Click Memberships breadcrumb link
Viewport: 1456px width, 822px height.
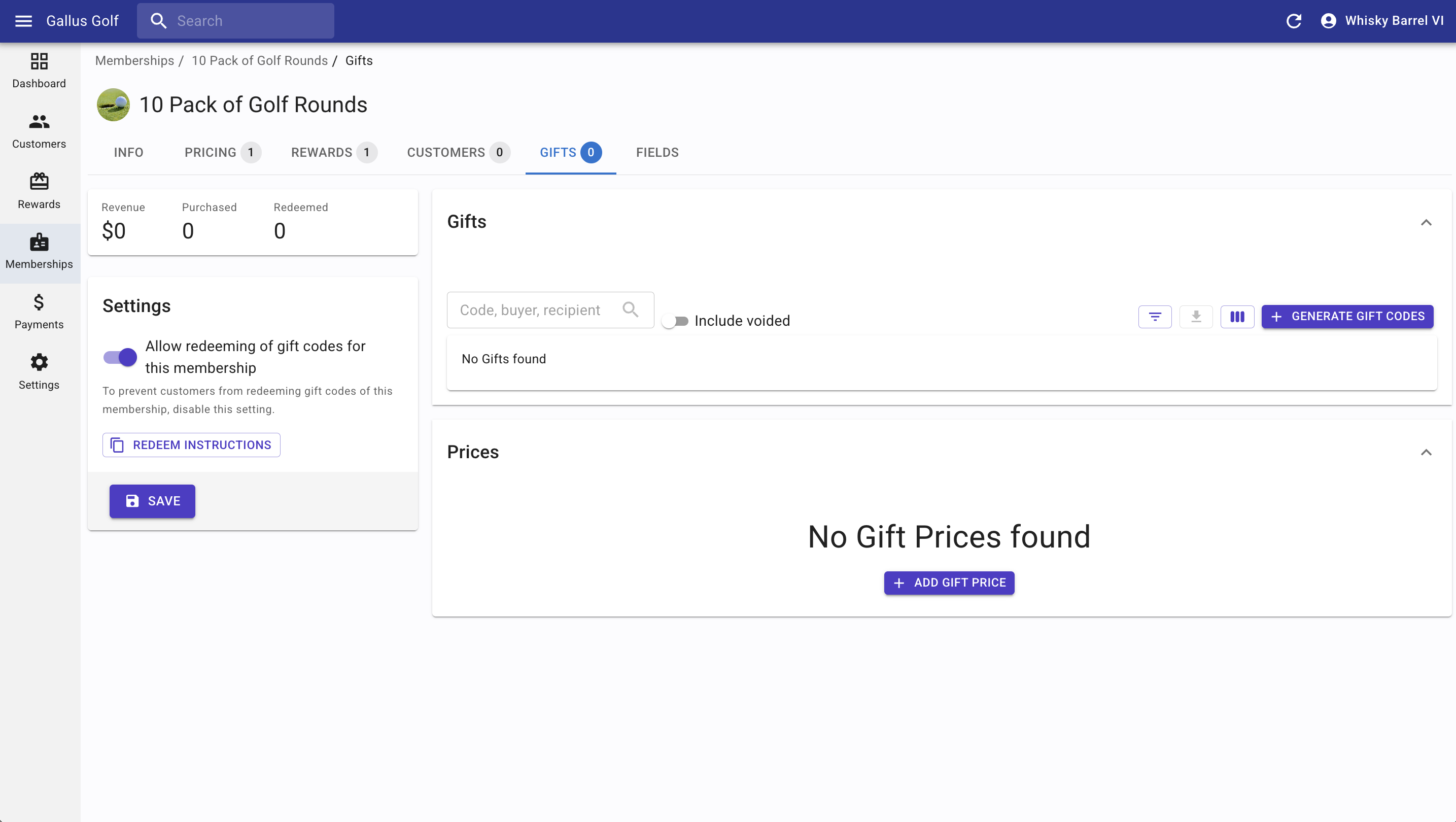(134, 60)
